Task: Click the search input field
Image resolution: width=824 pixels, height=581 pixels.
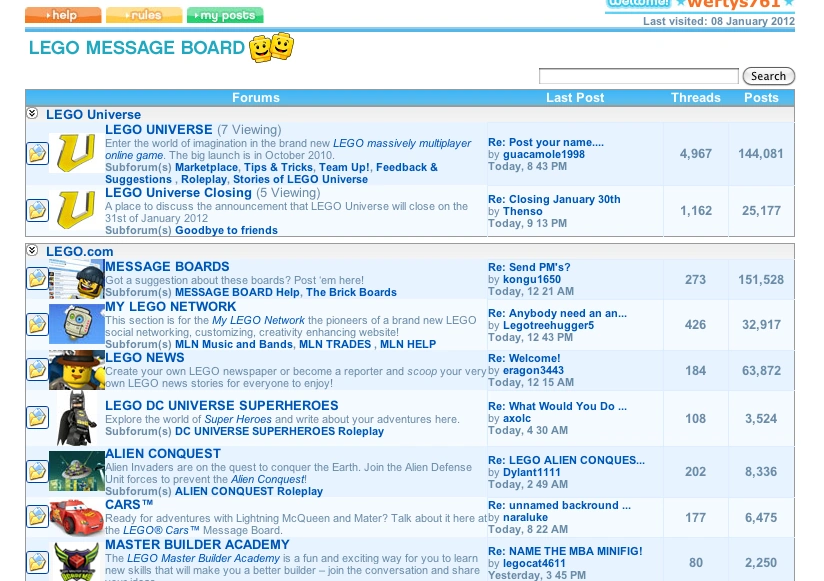Action: pos(638,76)
